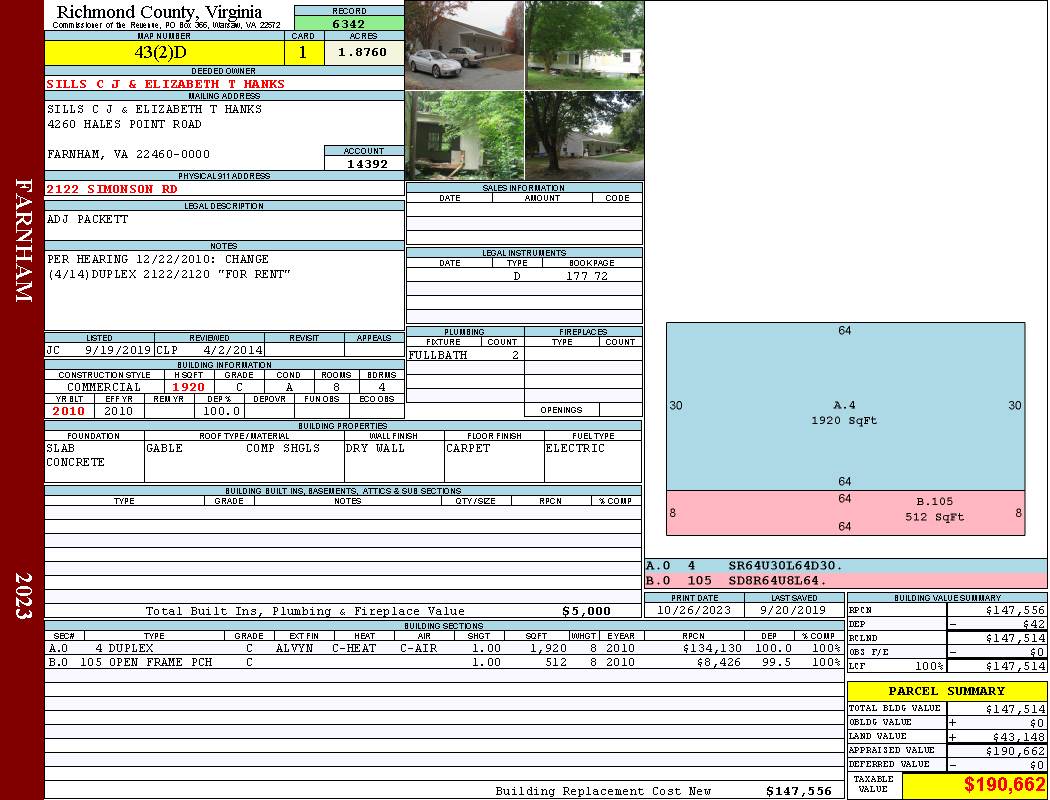
Task: Click LAND VALUE $43,148
Action: pyautogui.click(x=1019, y=737)
